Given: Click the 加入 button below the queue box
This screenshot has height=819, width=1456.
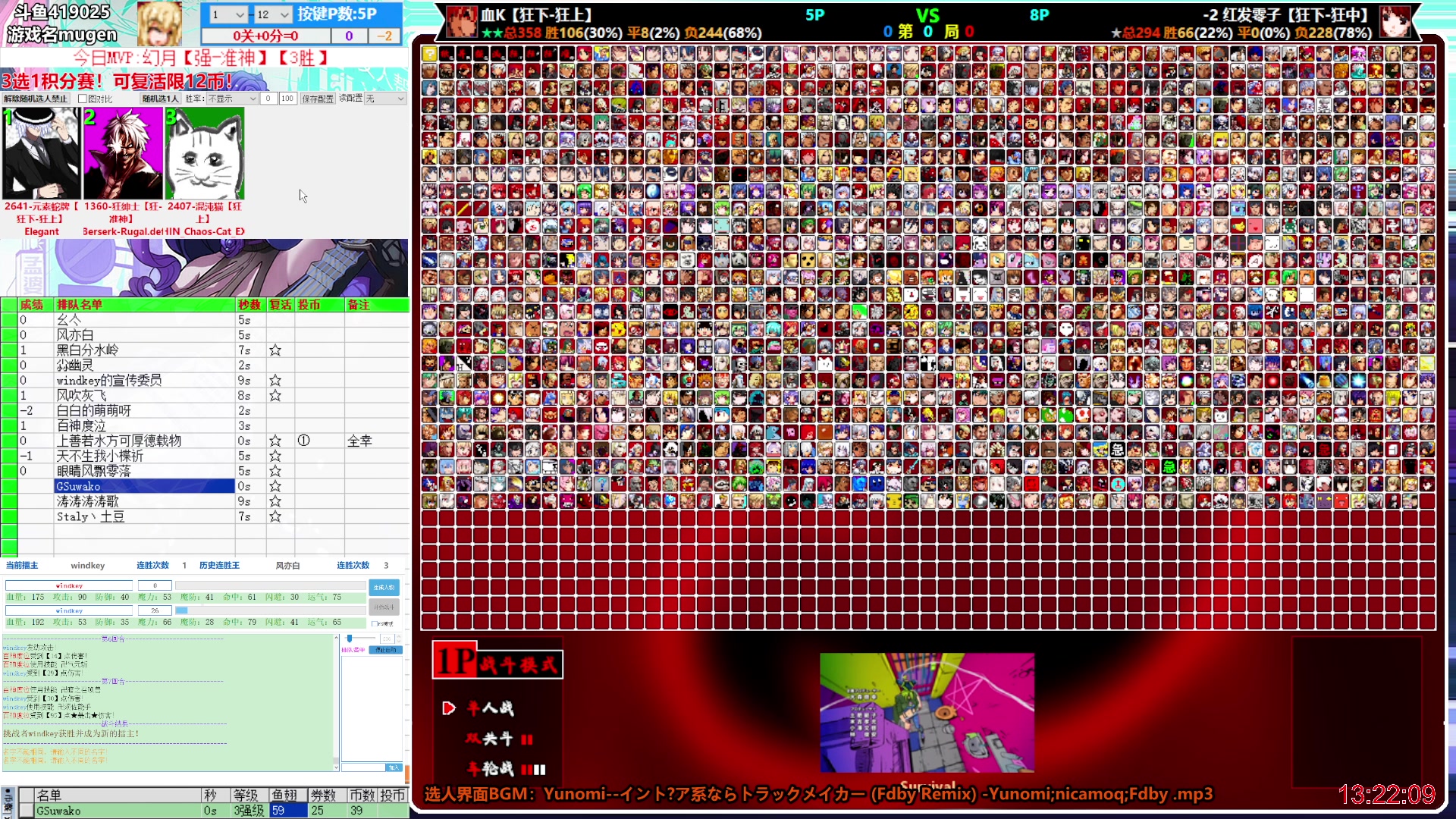Looking at the screenshot, I should tap(394, 767).
